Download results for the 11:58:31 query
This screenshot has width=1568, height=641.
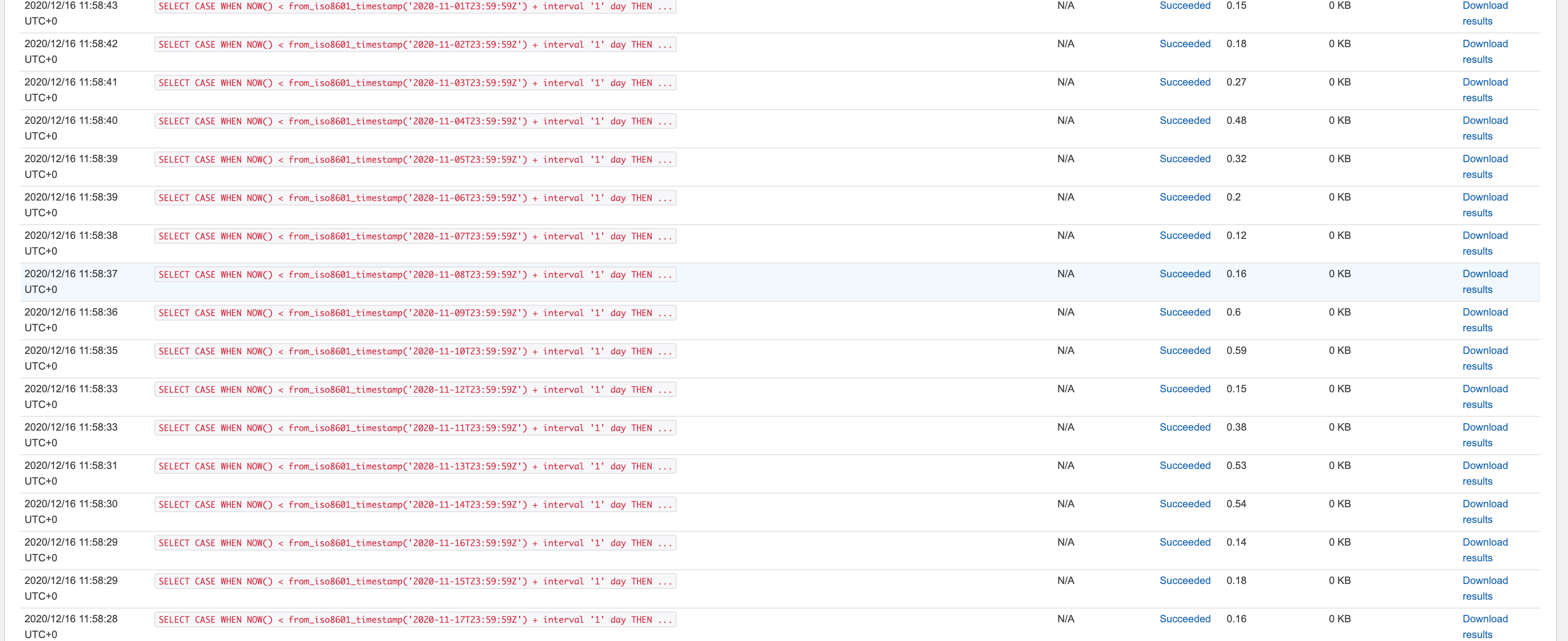coord(1484,473)
